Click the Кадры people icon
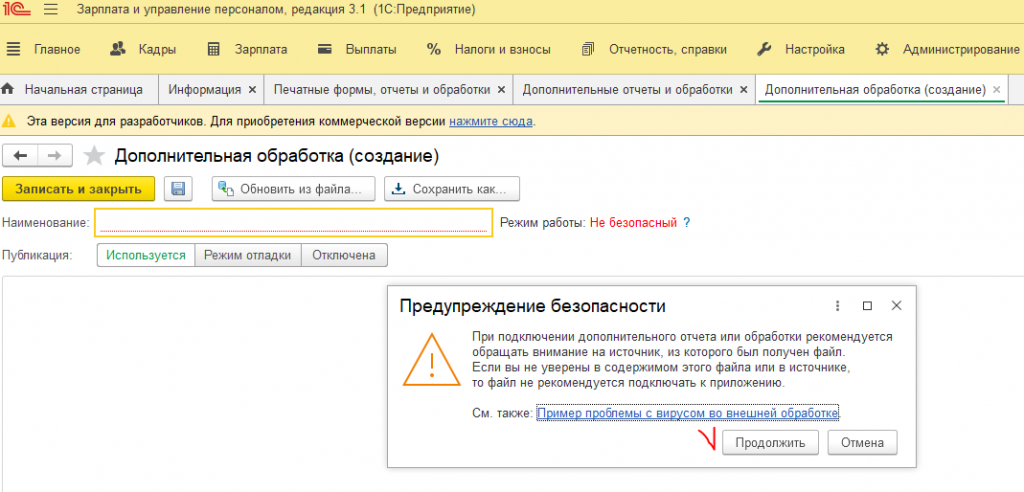 [x=118, y=49]
